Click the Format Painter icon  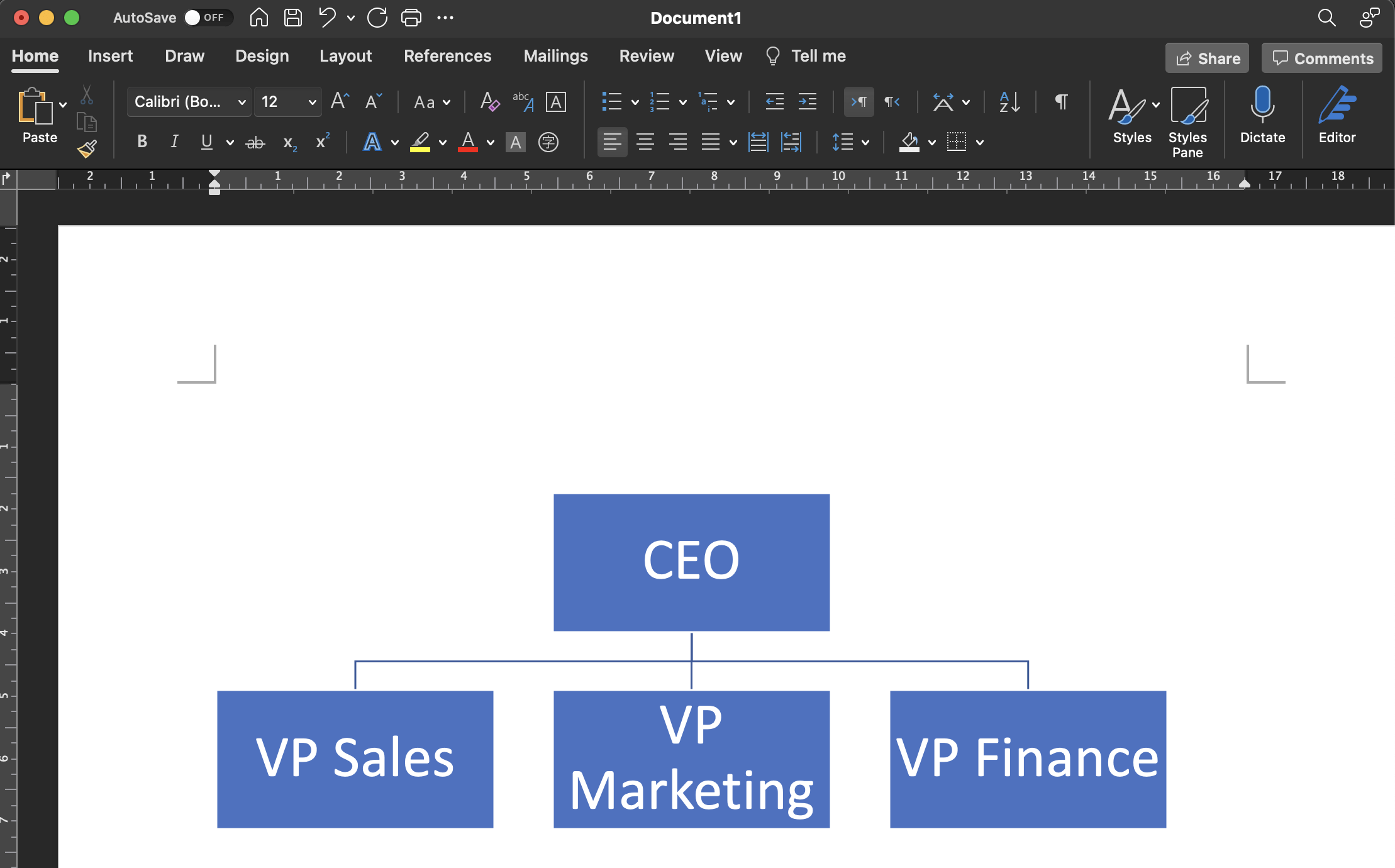click(x=87, y=148)
